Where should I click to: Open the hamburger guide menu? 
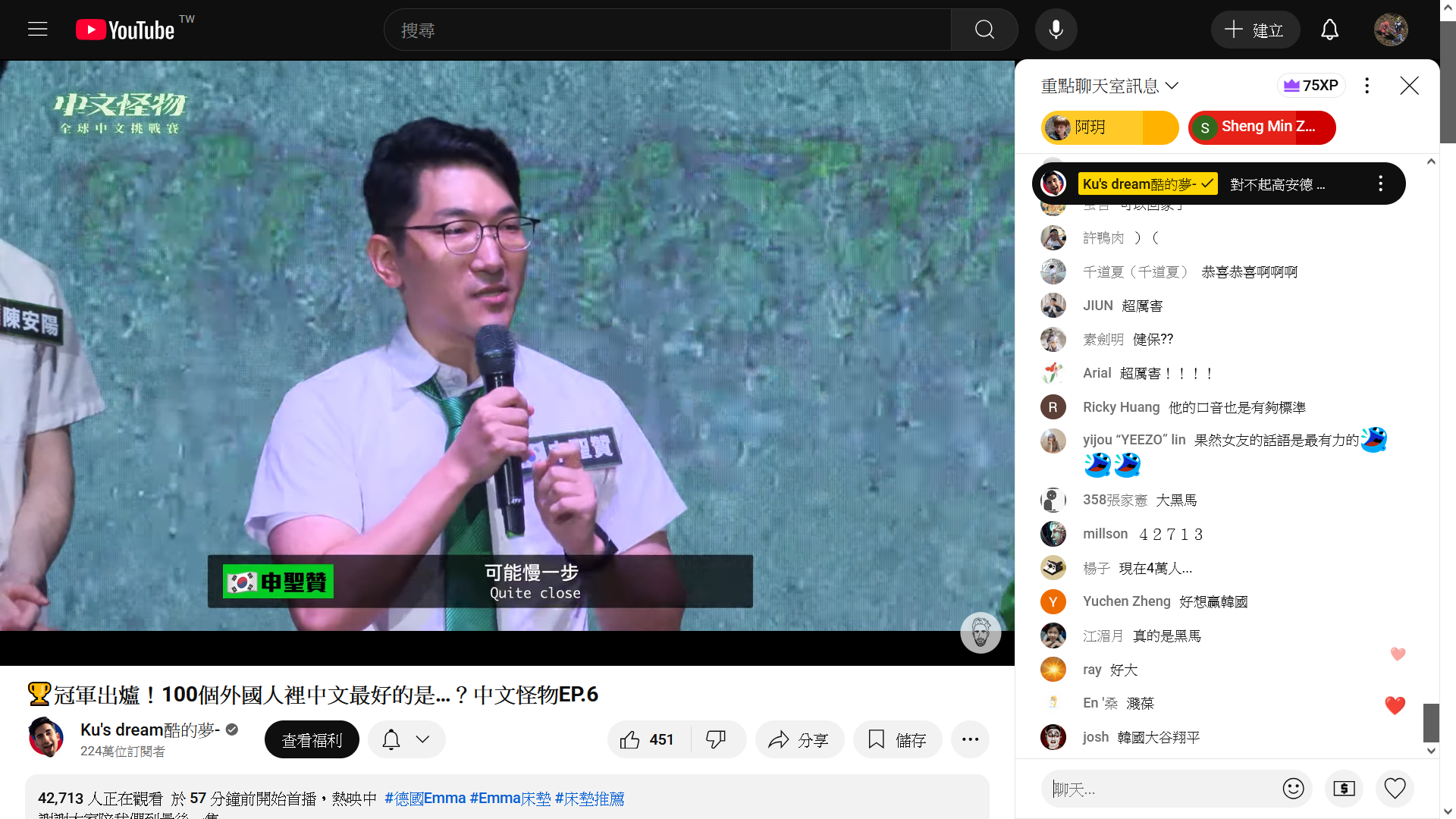pyautogui.click(x=37, y=30)
